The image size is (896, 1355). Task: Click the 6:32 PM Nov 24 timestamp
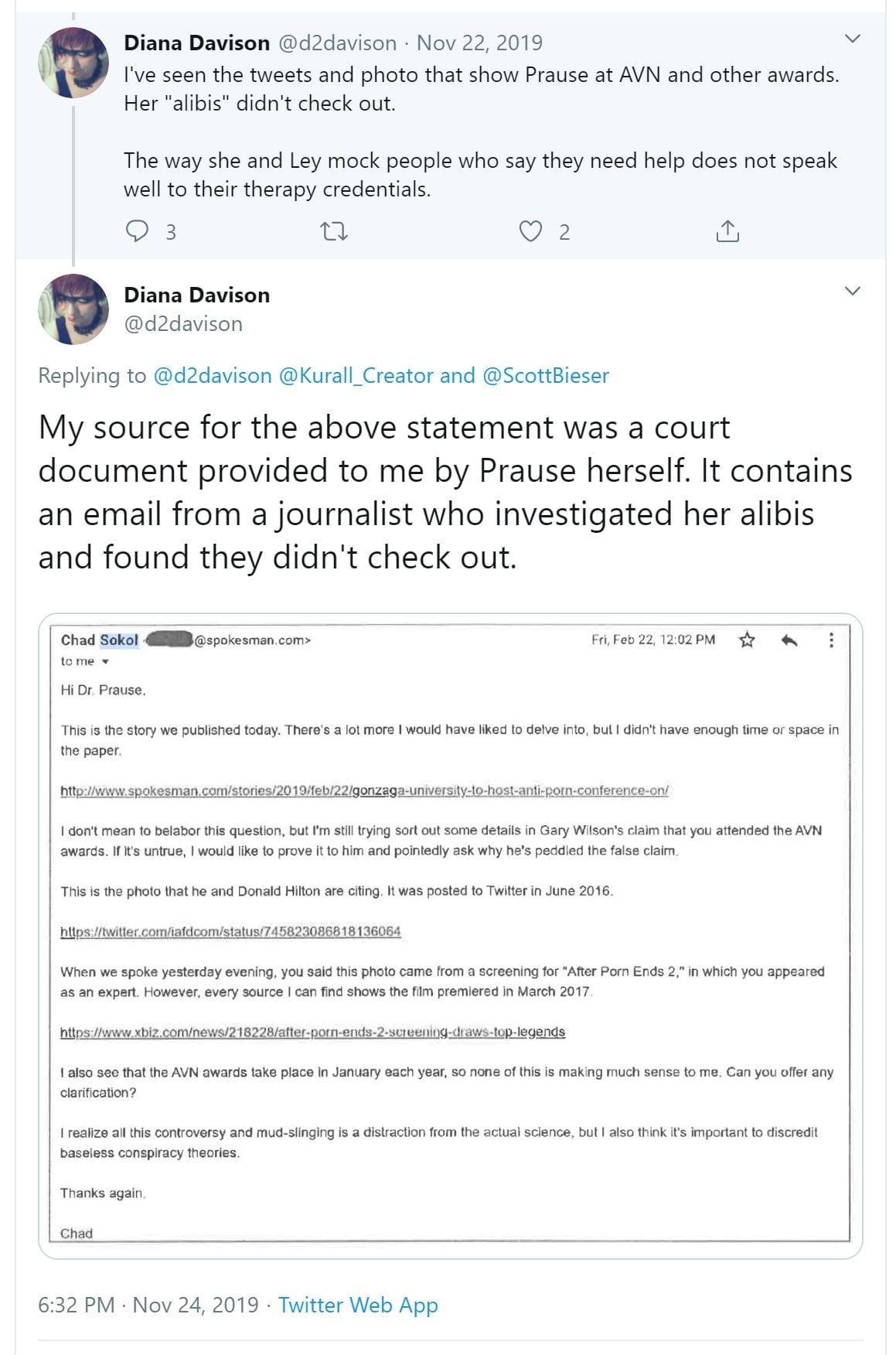coord(148,1305)
